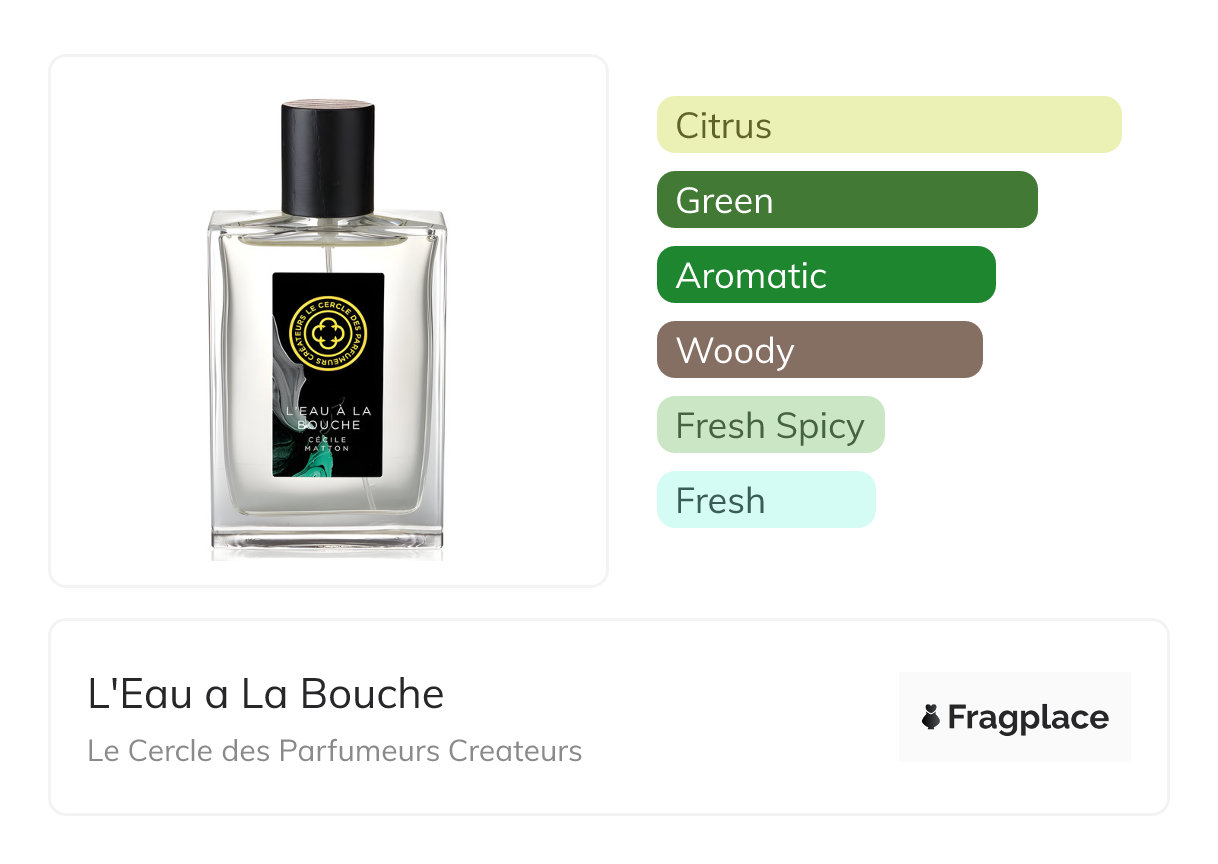Image resolution: width=1218 pixels, height=864 pixels.
Task: Click the Citrus accord bar
Action: (889, 125)
